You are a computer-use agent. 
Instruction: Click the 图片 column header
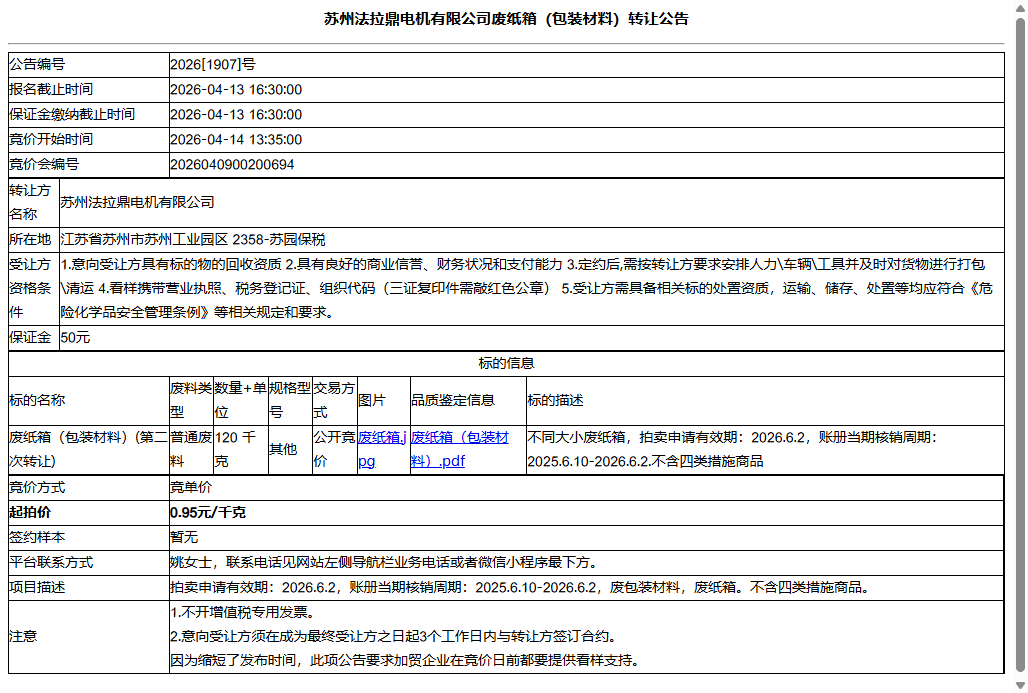click(x=384, y=401)
